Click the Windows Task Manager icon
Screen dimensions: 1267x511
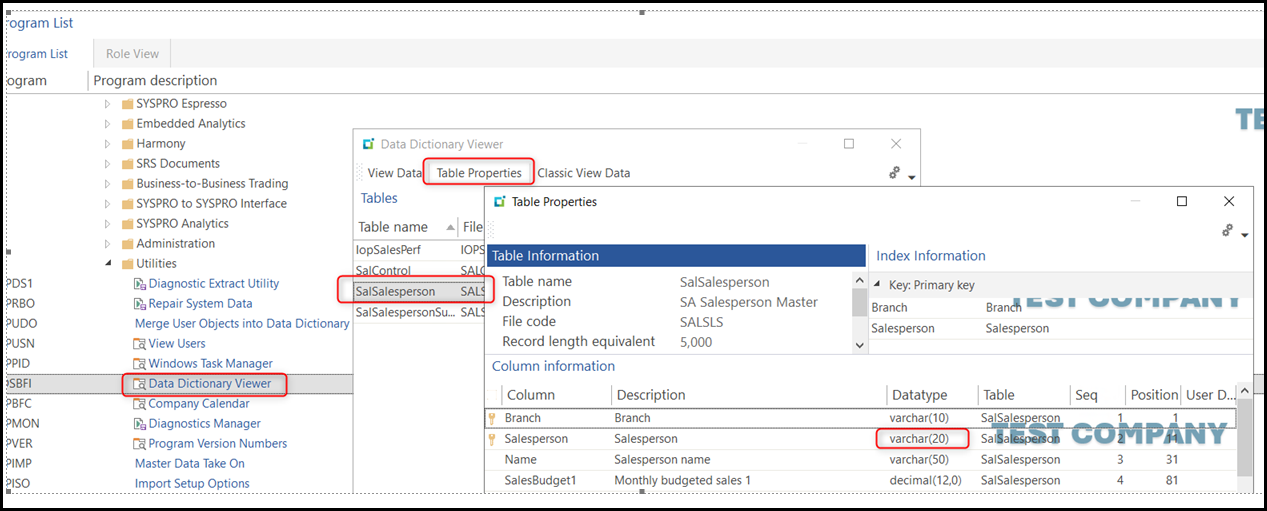point(140,364)
